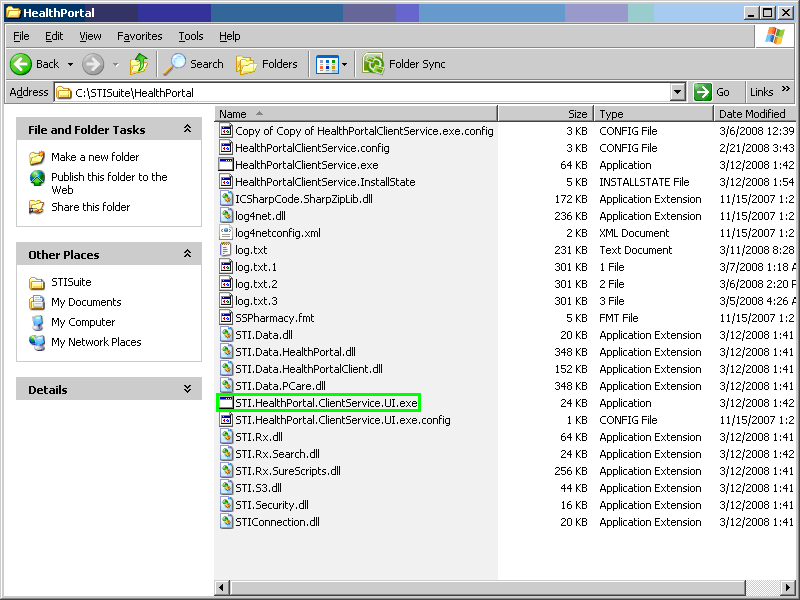Open the Tools menu
The image size is (800, 600).
click(191, 36)
